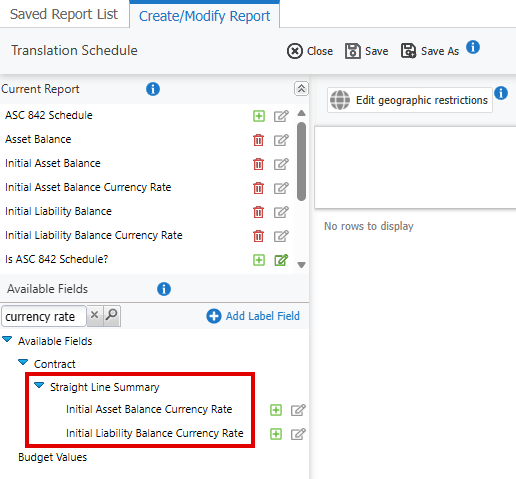Open info icon beside geographic restrictions
This screenshot has width=516, height=479.
click(x=501, y=93)
